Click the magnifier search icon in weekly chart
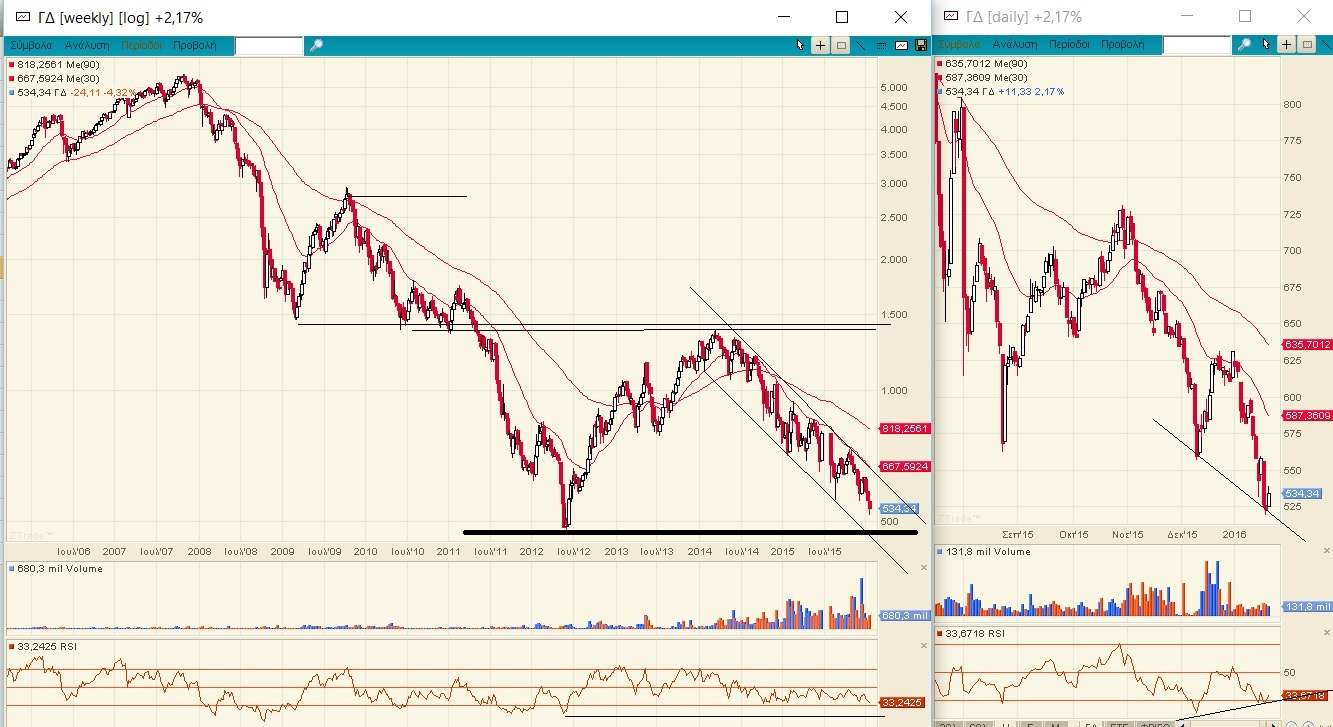 tap(316, 46)
